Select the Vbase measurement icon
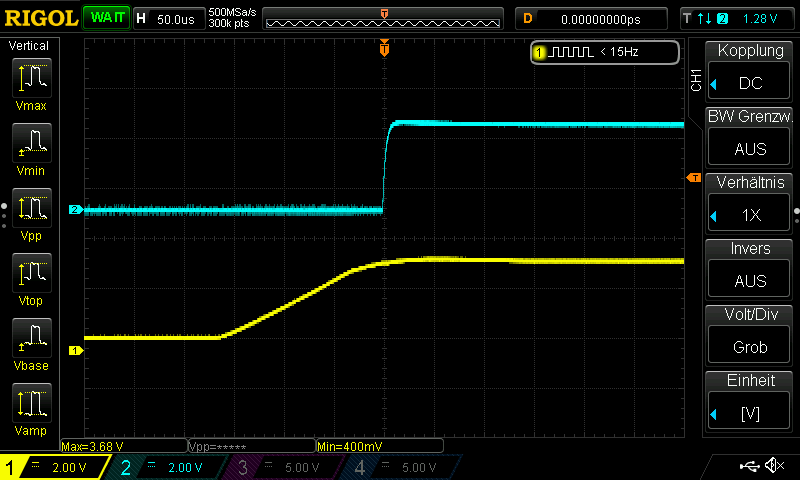The height and width of the screenshot is (480, 800). 32,338
